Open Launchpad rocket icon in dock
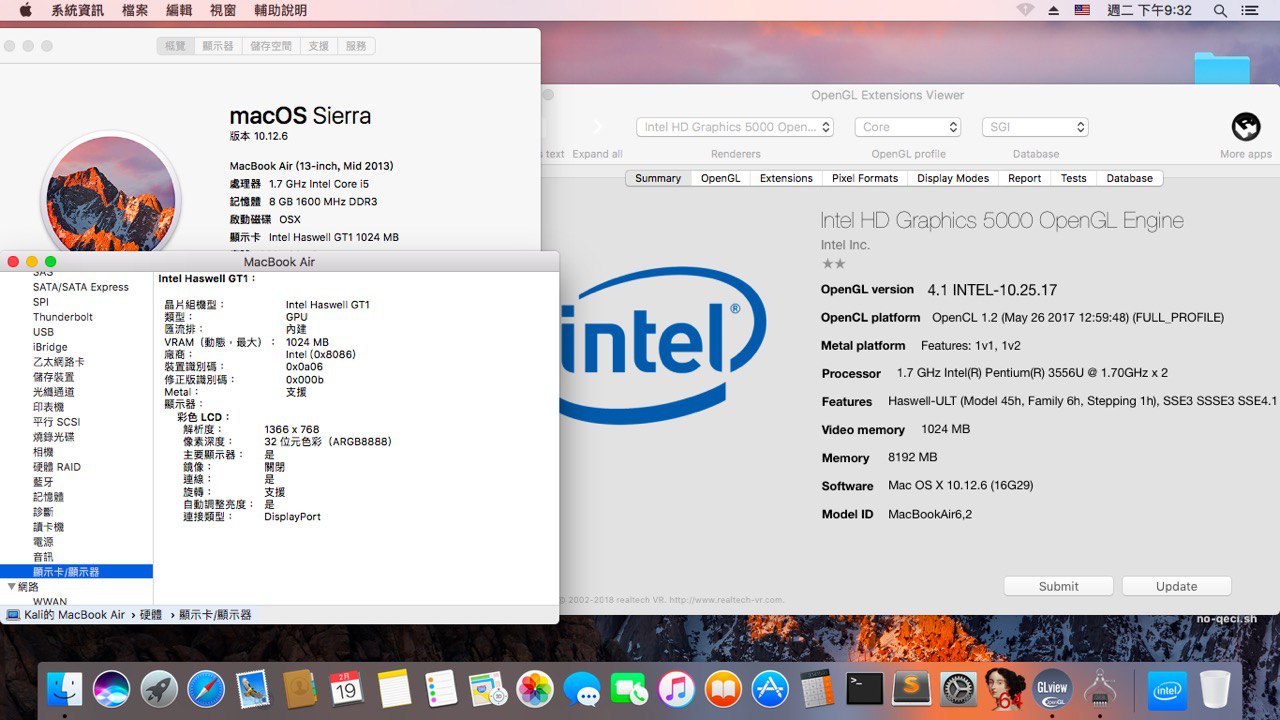This screenshot has width=1280, height=720. [159, 689]
